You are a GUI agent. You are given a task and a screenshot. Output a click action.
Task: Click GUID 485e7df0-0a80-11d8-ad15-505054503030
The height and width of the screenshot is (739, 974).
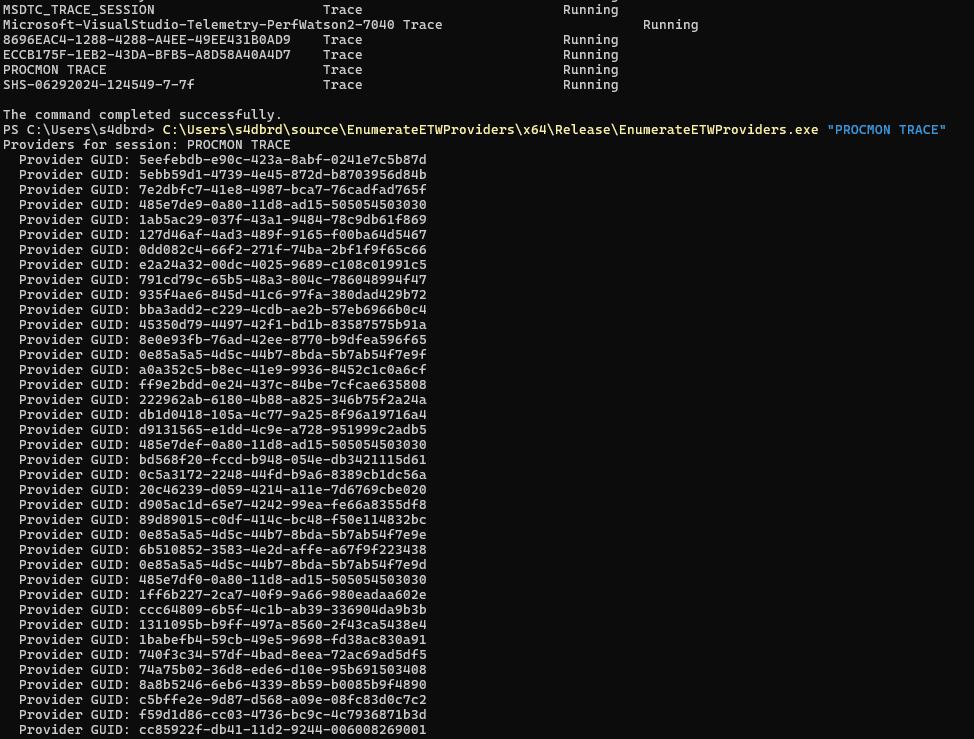[x=283, y=579]
